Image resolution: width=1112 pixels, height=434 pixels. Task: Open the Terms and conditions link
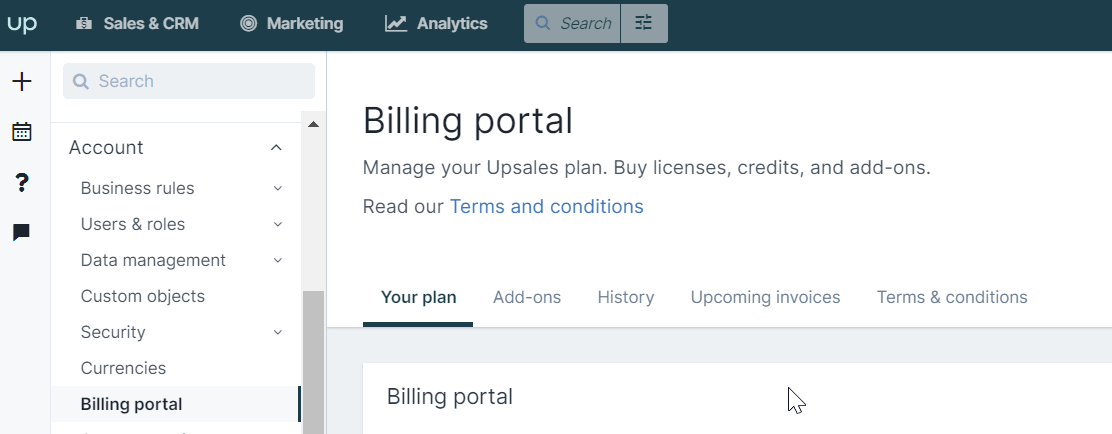pos(547,206)
